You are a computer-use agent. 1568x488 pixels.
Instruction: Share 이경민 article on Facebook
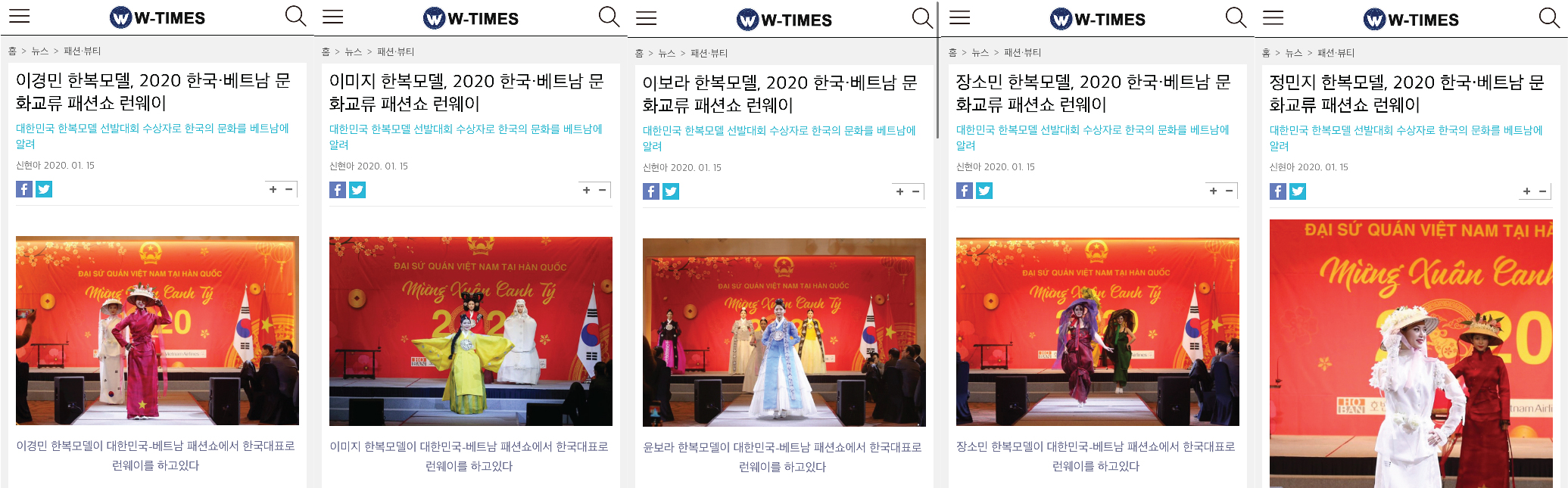24,189
